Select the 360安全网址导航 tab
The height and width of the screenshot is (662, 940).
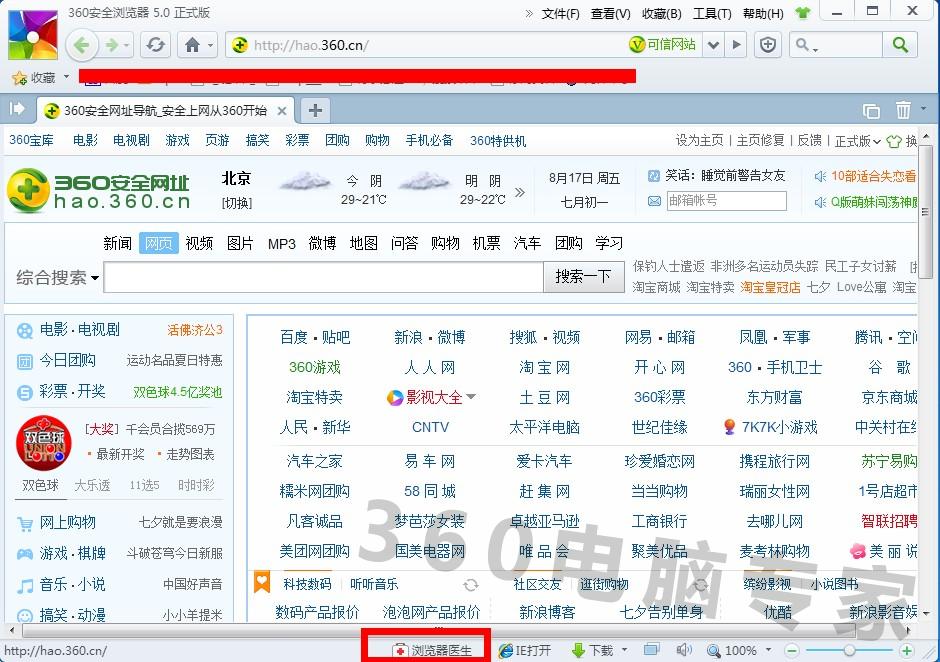tap(165, 110)
